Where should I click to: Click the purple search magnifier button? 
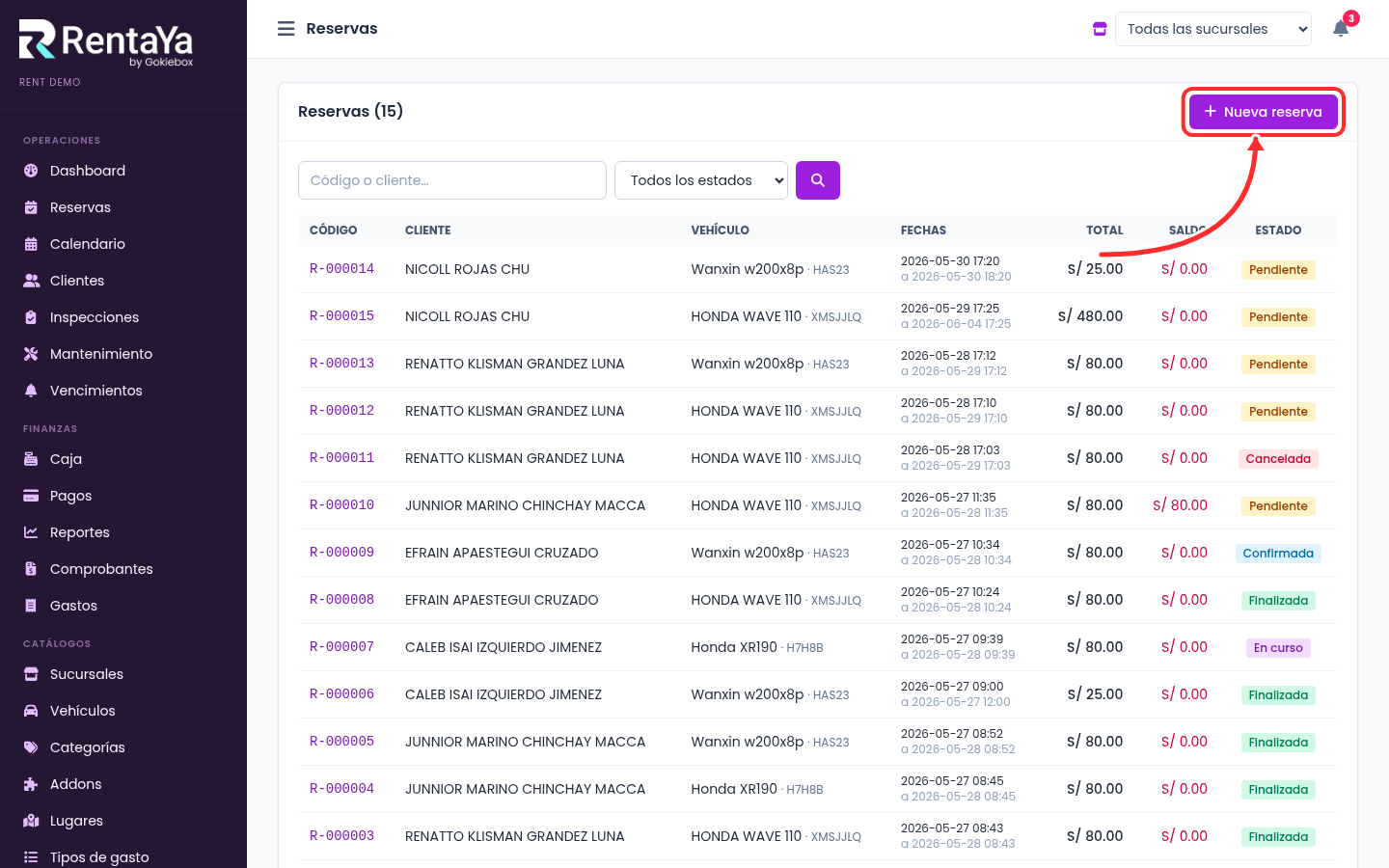click(x=818, y=180)
